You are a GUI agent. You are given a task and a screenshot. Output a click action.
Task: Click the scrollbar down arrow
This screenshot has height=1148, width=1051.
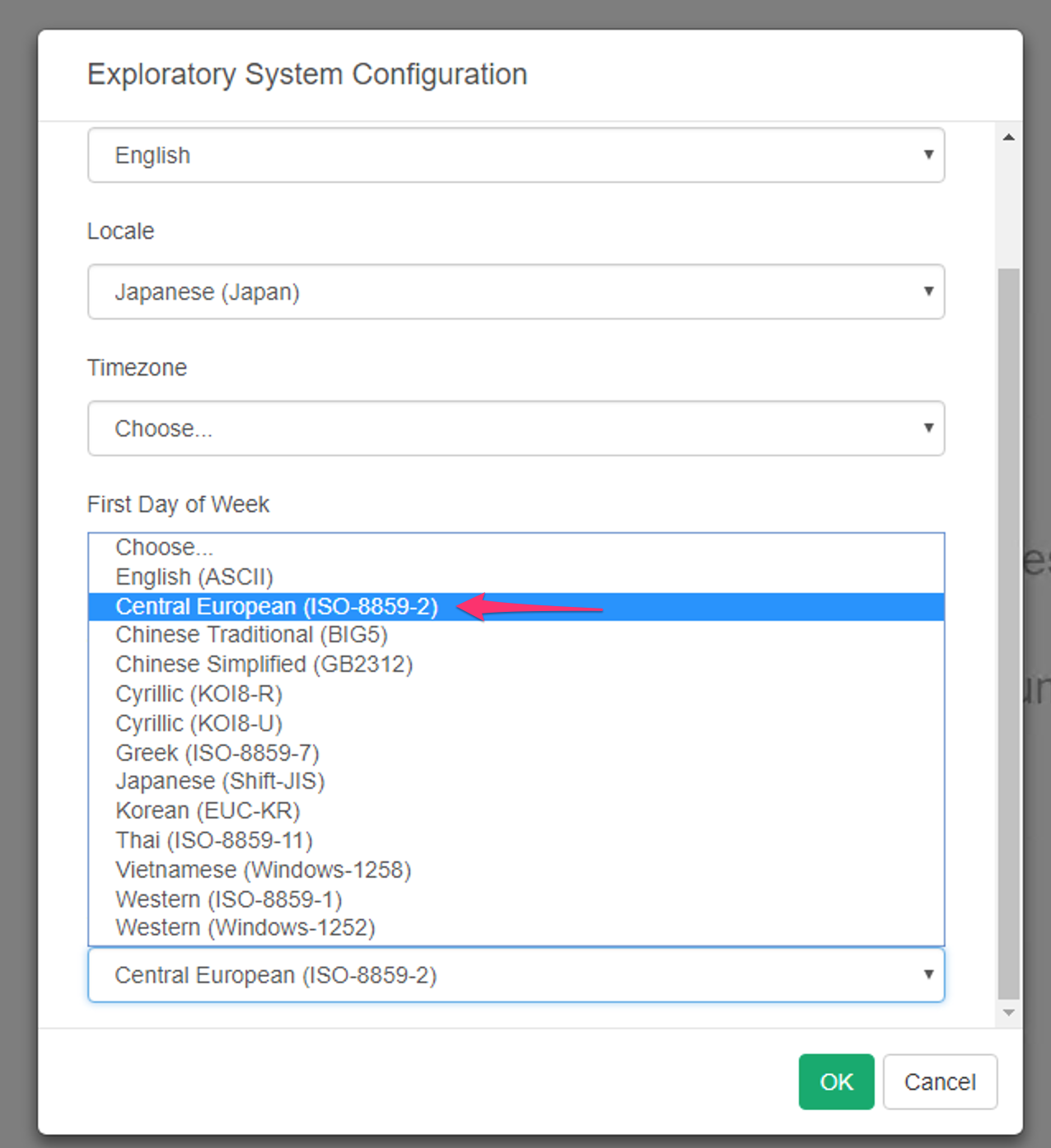pos(1008,1013)
